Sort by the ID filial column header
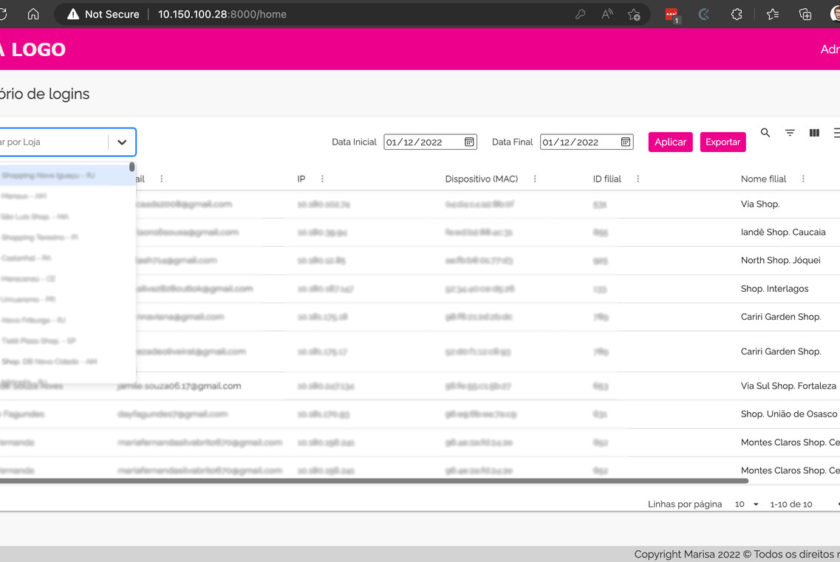840x562 pixels. point(606,179)
